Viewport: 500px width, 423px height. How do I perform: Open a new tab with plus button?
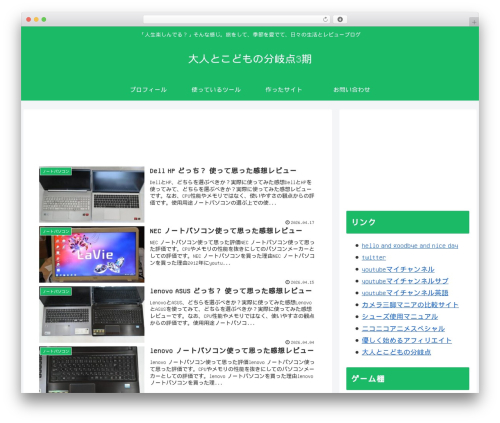(474, 22)
